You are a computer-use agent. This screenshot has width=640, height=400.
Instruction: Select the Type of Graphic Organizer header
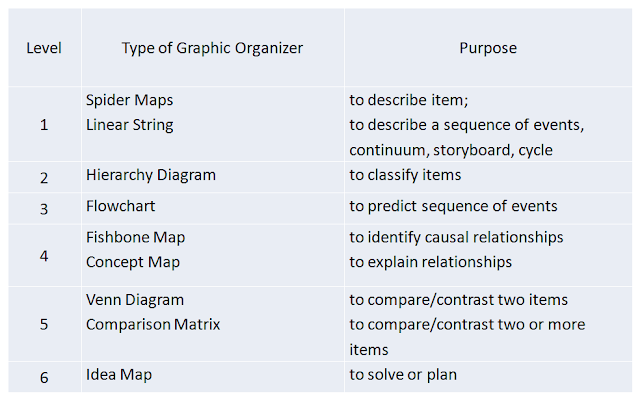(x=212, y=48)
